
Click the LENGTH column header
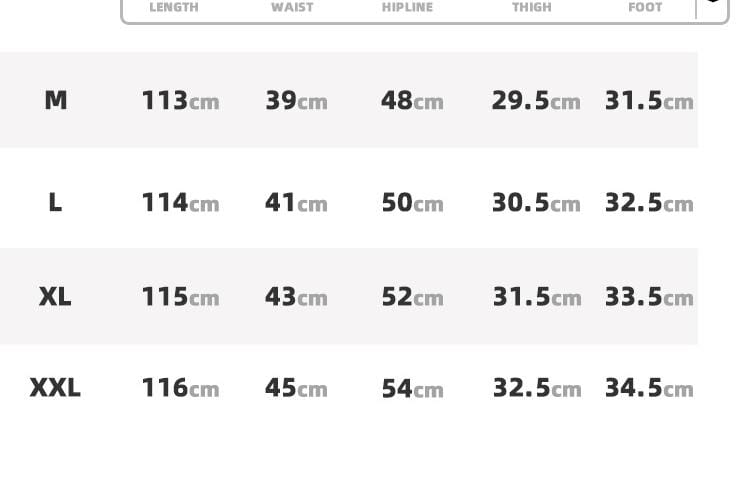click(x=174, y=7)
